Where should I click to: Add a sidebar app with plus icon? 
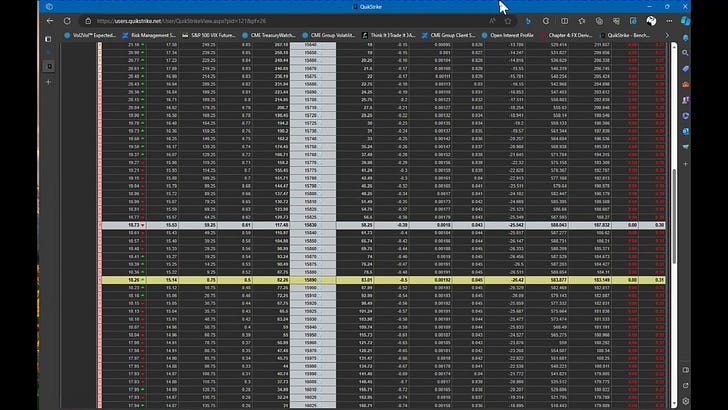(x=685, y=163)
